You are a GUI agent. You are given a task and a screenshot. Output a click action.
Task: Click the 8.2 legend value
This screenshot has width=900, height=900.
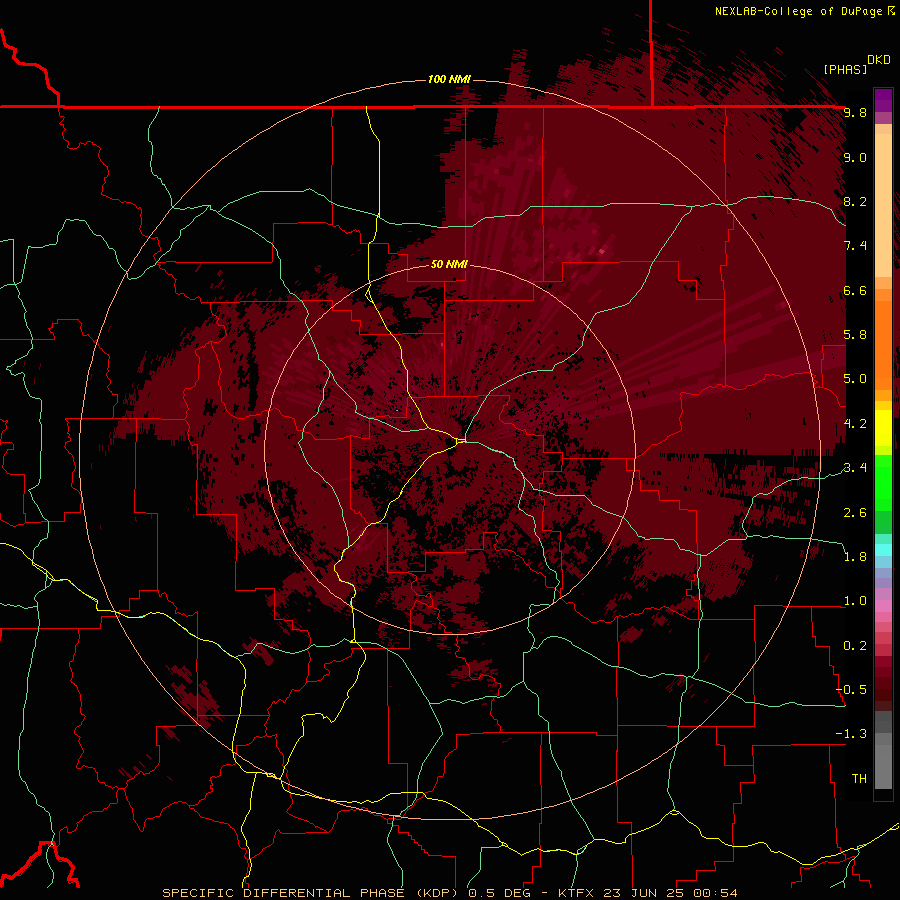click(855, 201)
